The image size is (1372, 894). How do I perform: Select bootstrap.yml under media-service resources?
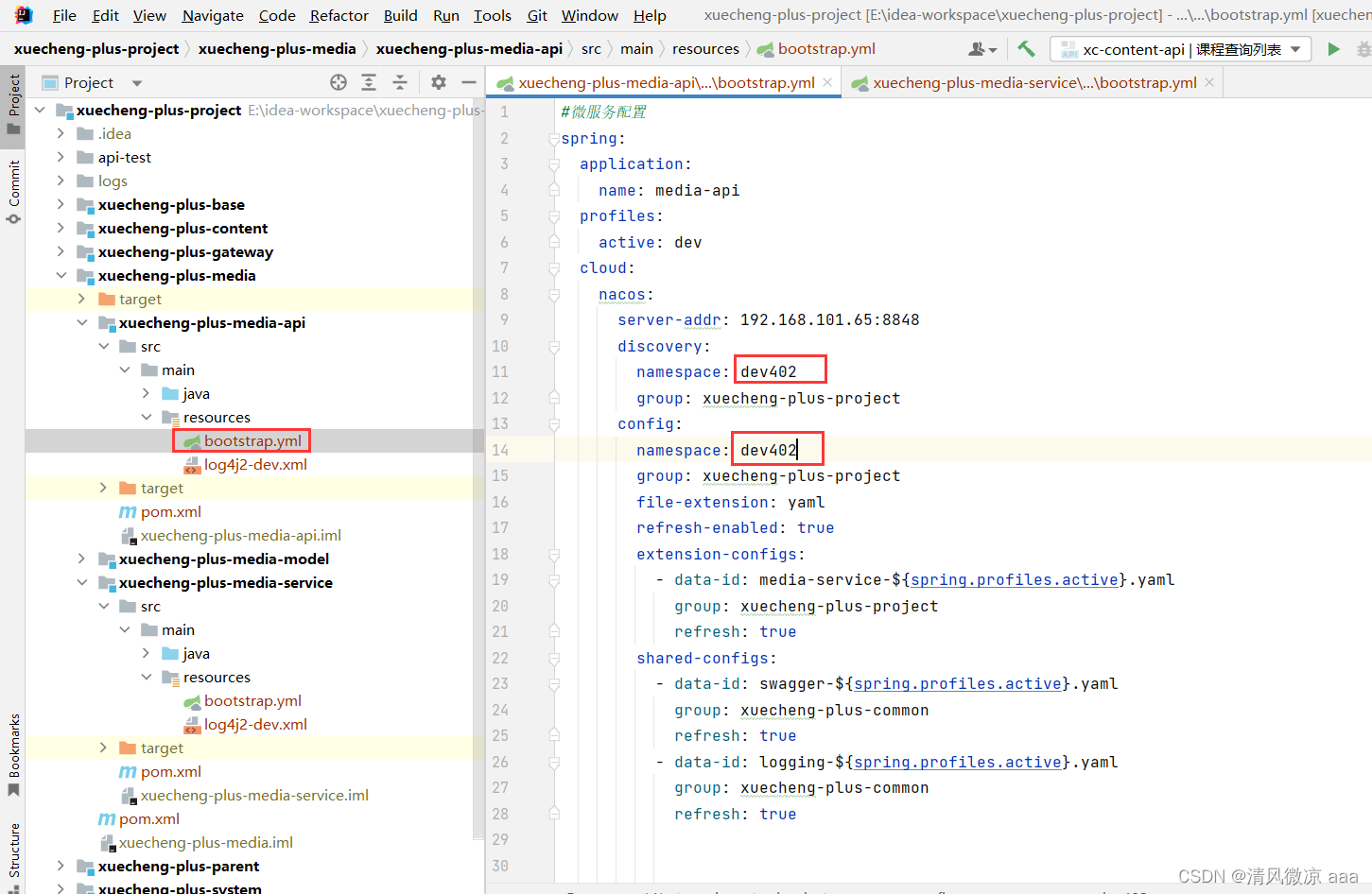pyautogui.click(x=252, y=700)
